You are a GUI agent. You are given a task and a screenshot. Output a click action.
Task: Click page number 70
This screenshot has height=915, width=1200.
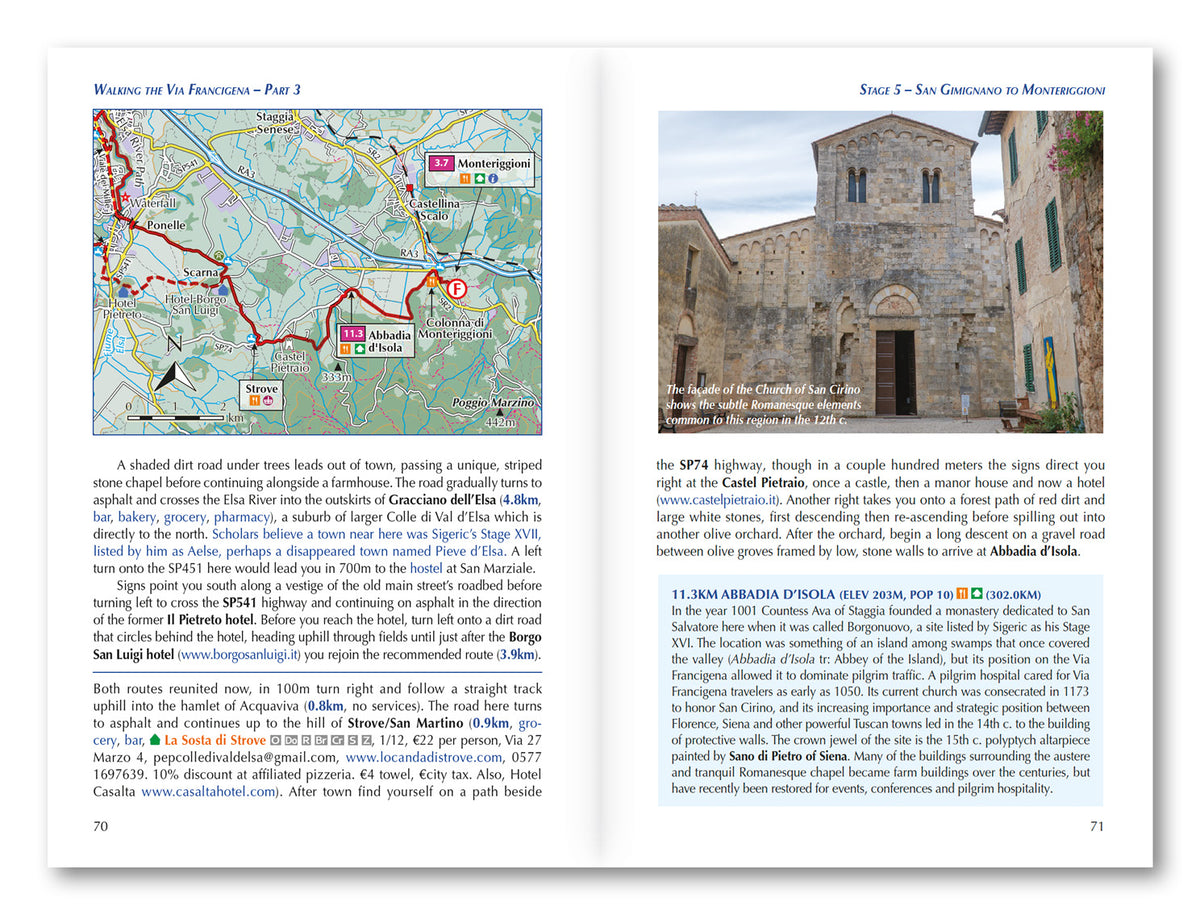(x=100, y=826)
